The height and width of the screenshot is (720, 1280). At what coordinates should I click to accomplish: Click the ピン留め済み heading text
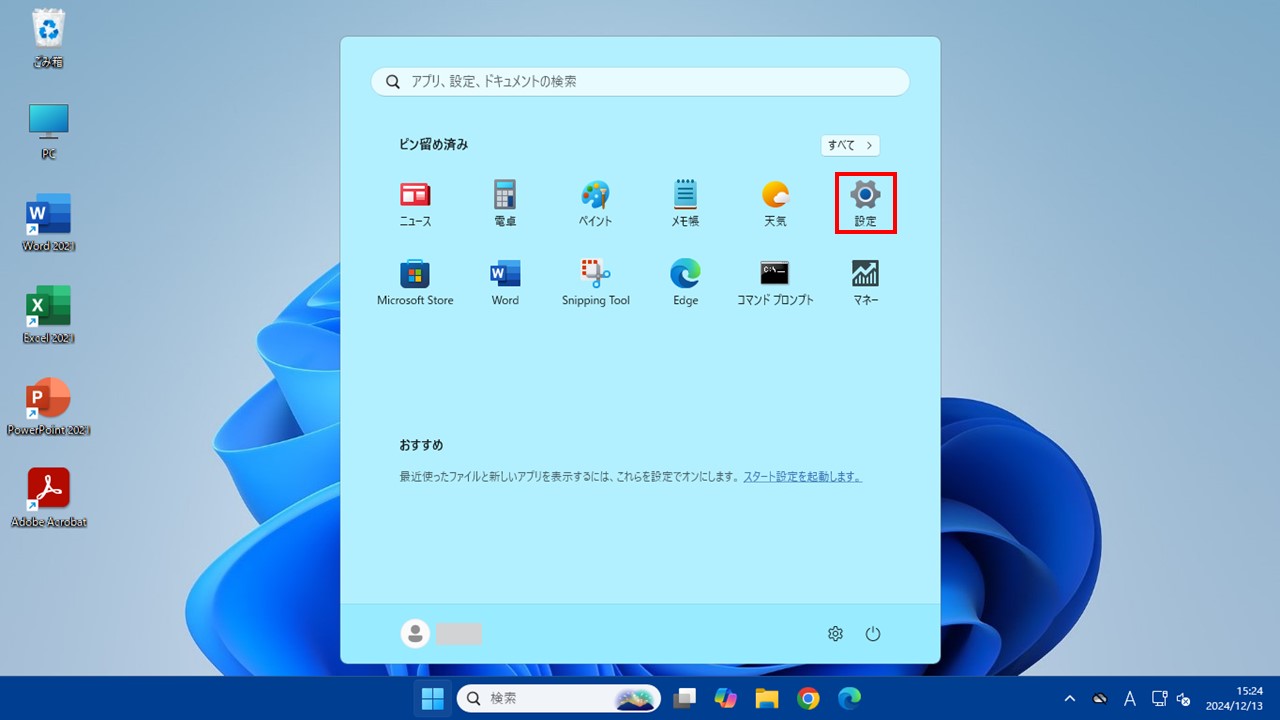tap(434, 145)
